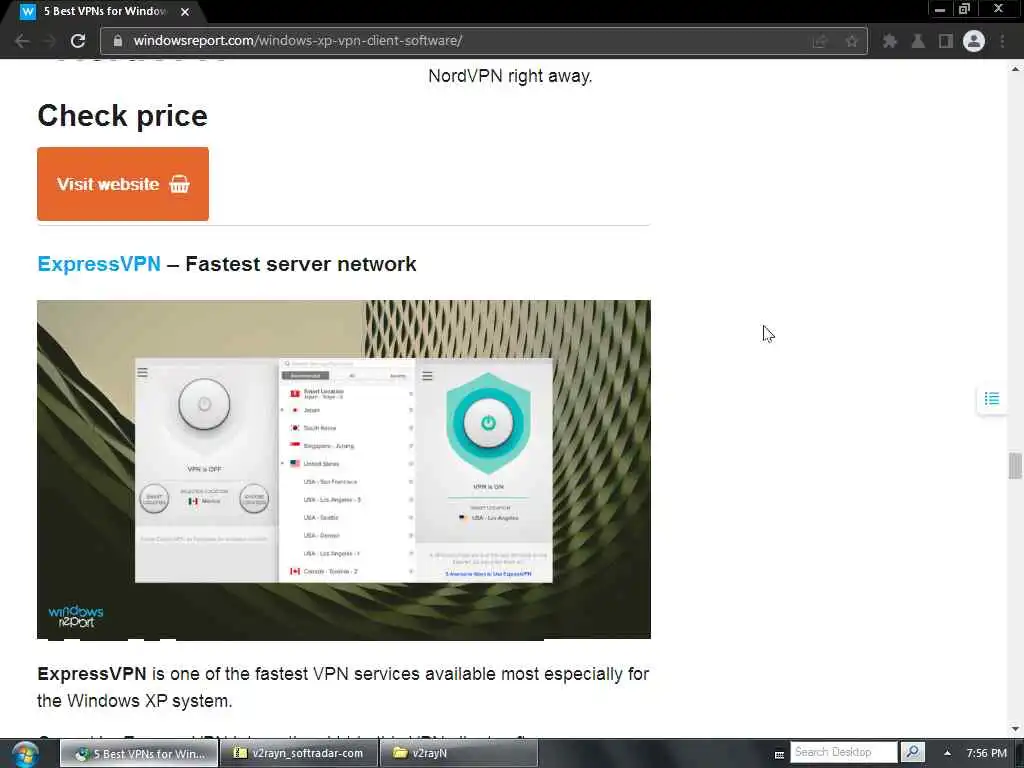
Task: Open the user profile avatar
Action: [974, 41]
